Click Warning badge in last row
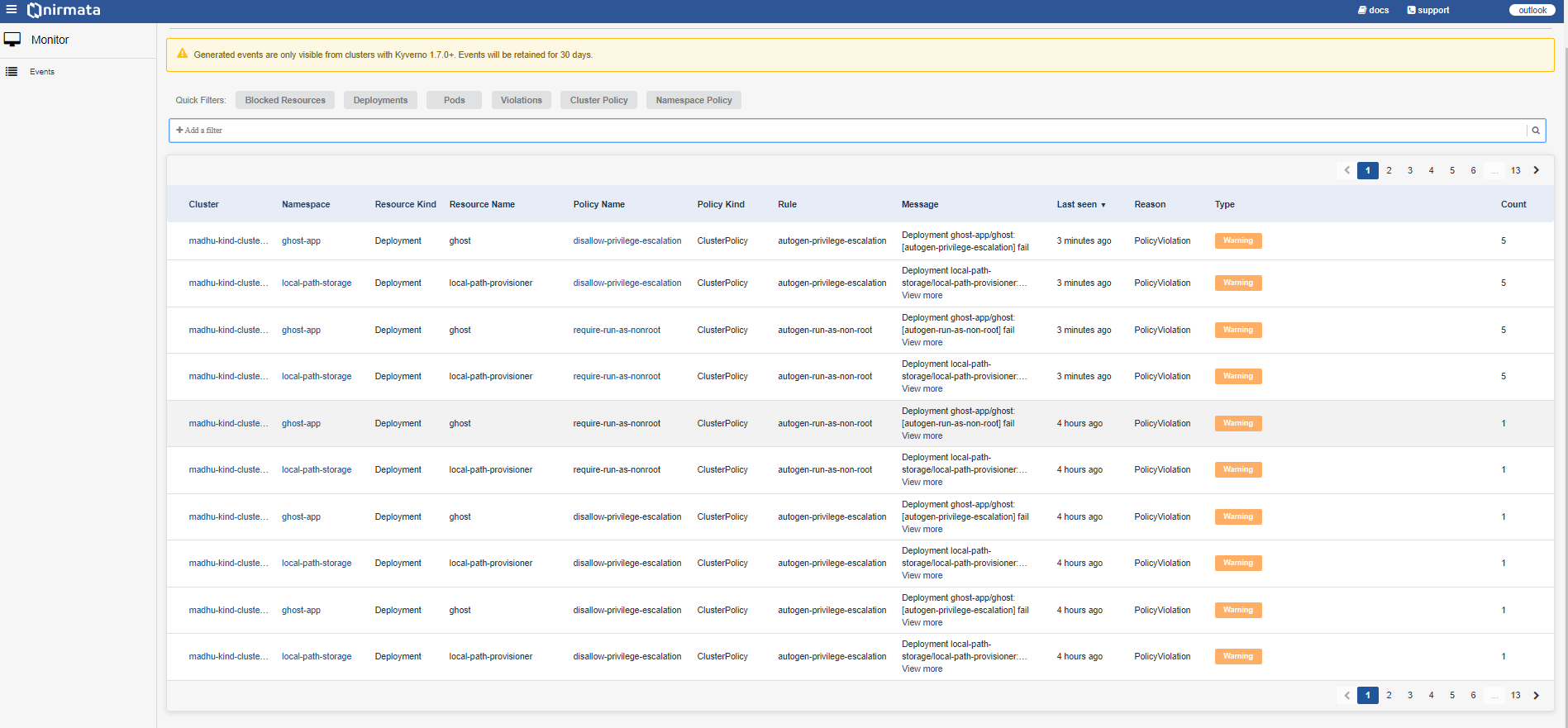 pos(1238,657)
